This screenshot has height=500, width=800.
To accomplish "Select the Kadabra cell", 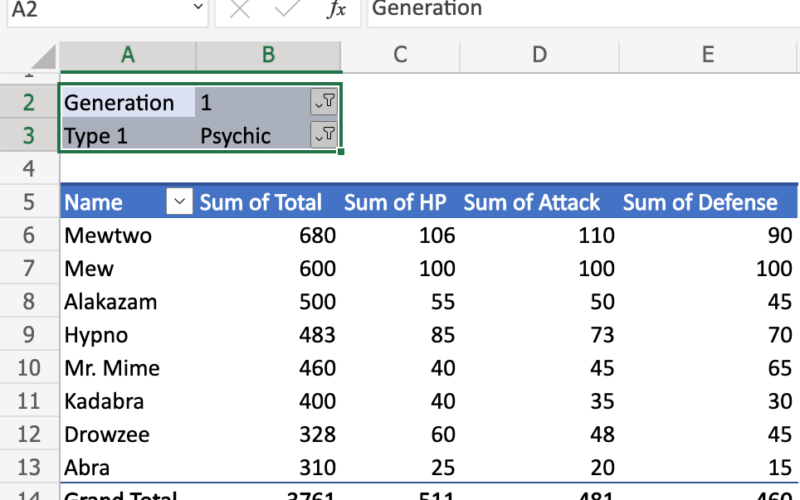I will pyautogui.click(x=128, y=401).
